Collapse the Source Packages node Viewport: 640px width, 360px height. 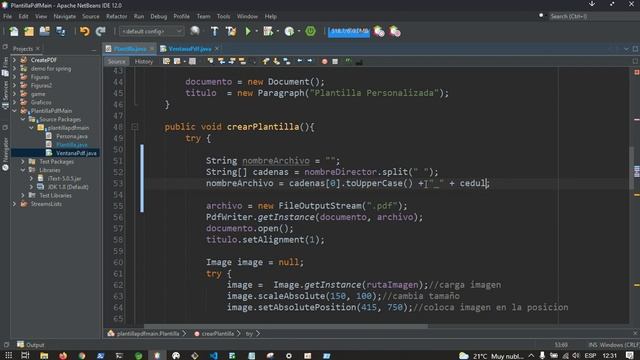[23, 119]
